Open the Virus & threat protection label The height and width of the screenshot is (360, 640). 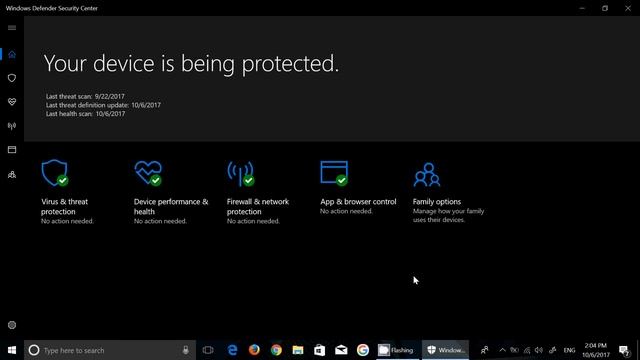click(x=64, y=207)
